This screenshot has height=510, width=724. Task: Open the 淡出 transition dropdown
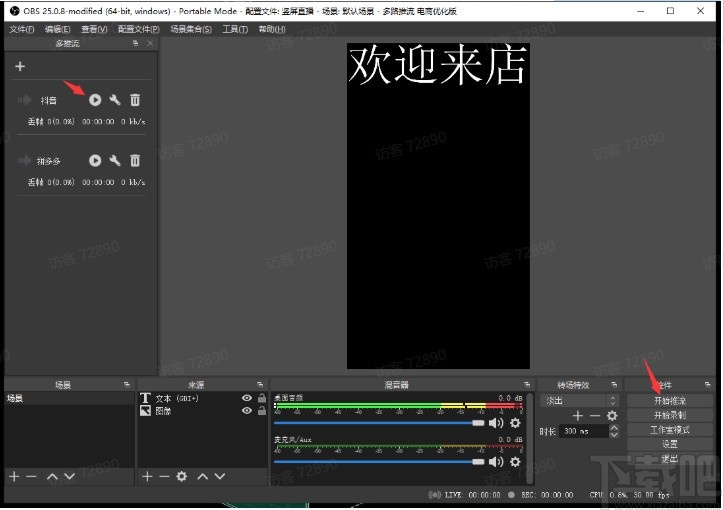click(579, 401)
